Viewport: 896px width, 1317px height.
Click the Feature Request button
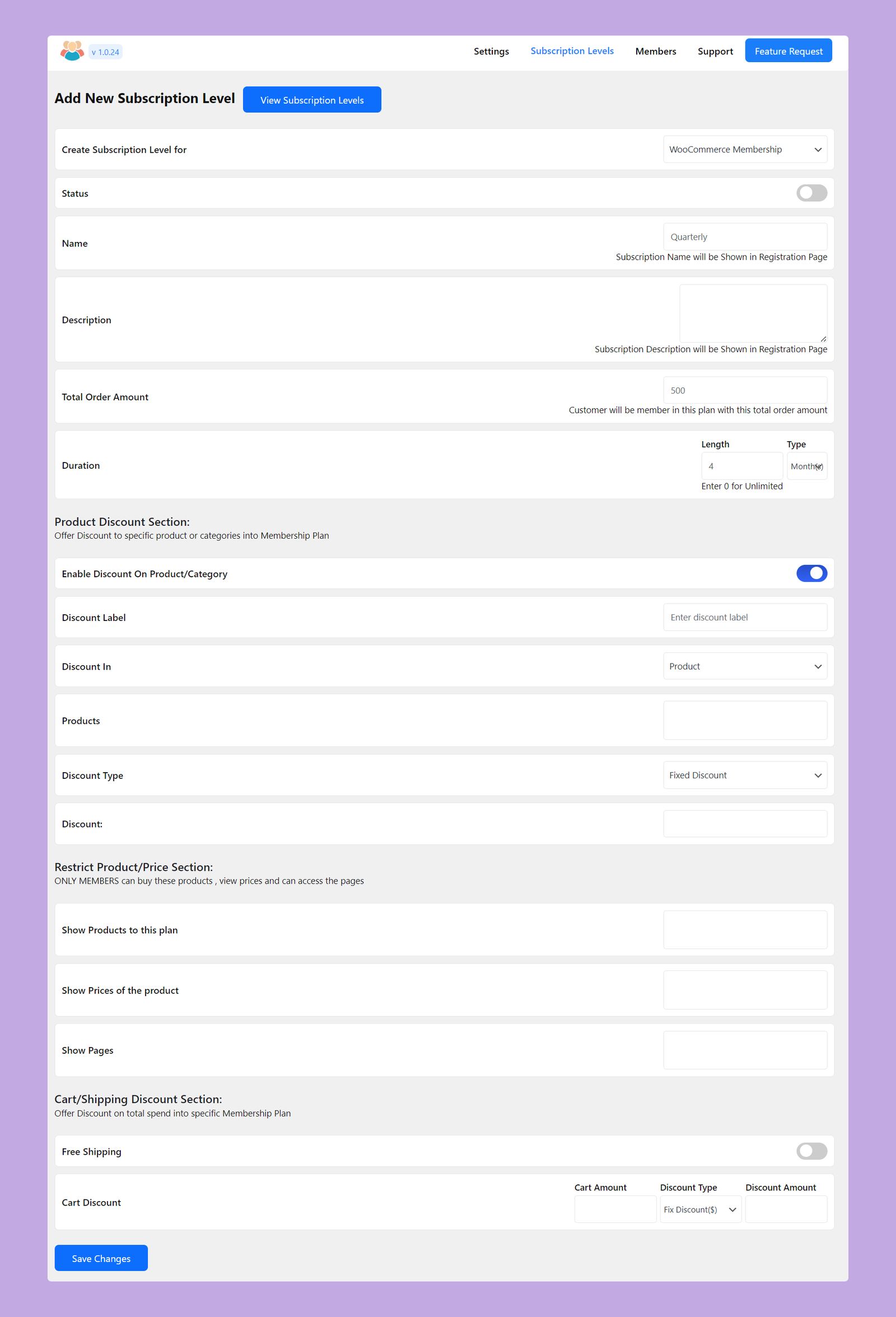pos(788,51)
